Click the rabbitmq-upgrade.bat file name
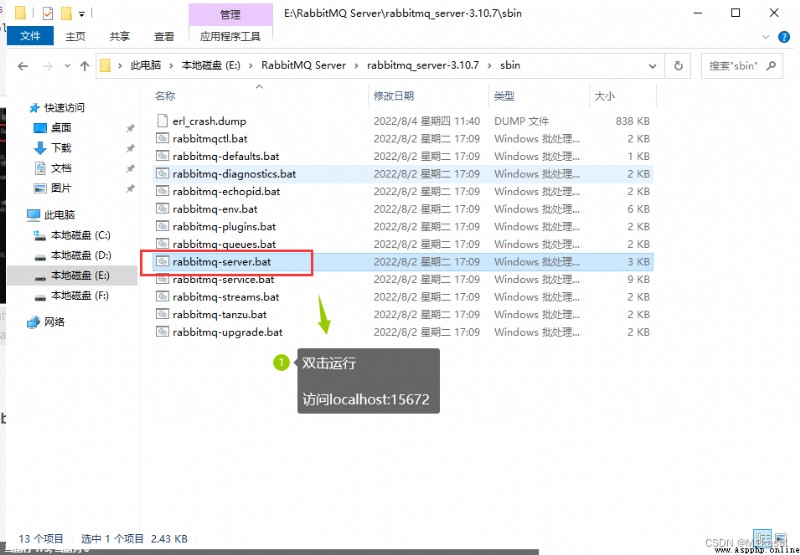800x555 pixels. click(228, 332)
